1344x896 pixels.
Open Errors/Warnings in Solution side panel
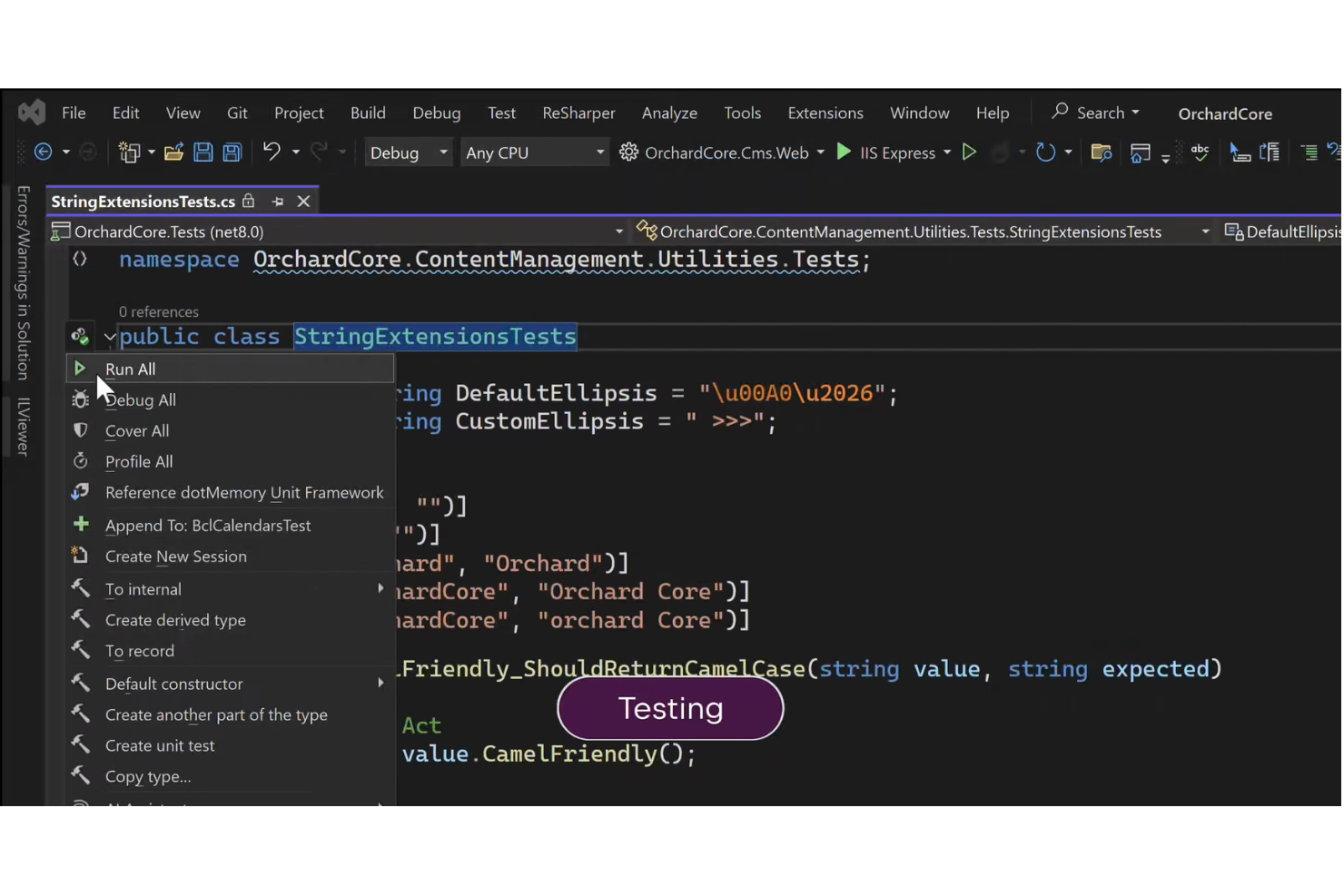(x=24, y=282)
